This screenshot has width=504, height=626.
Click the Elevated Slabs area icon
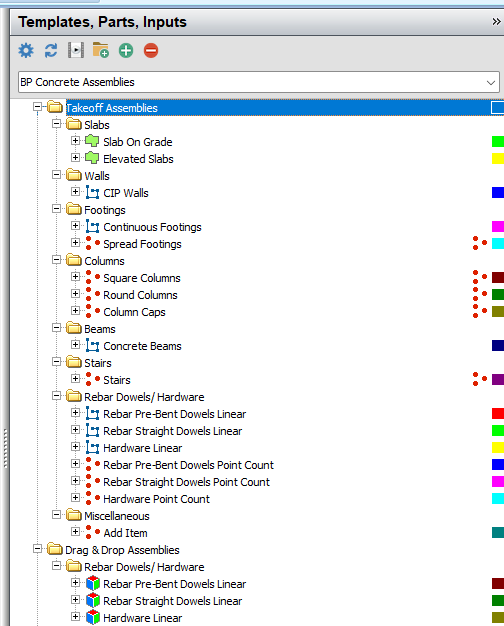(x=92, y=158)
